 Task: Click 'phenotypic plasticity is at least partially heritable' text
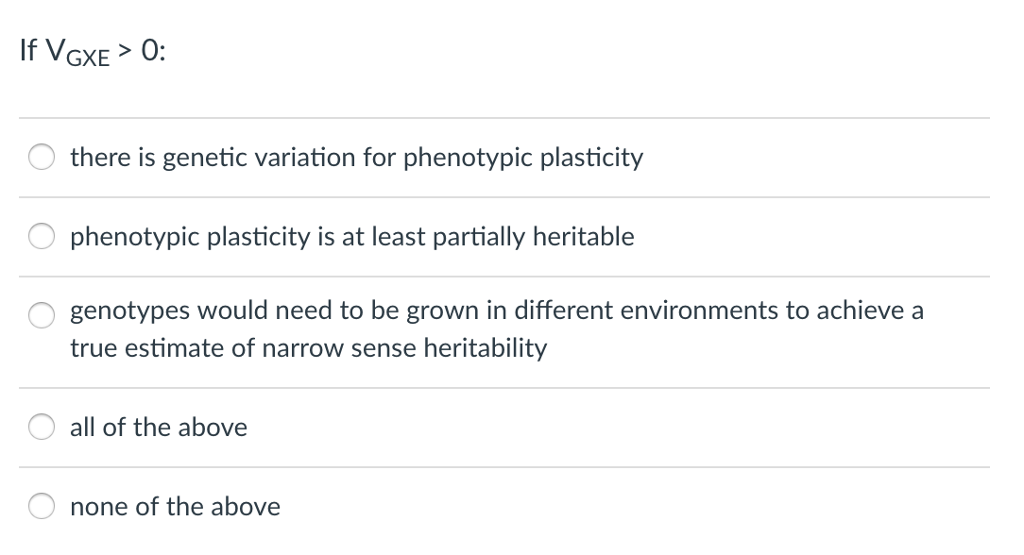[x=352, y=238]
